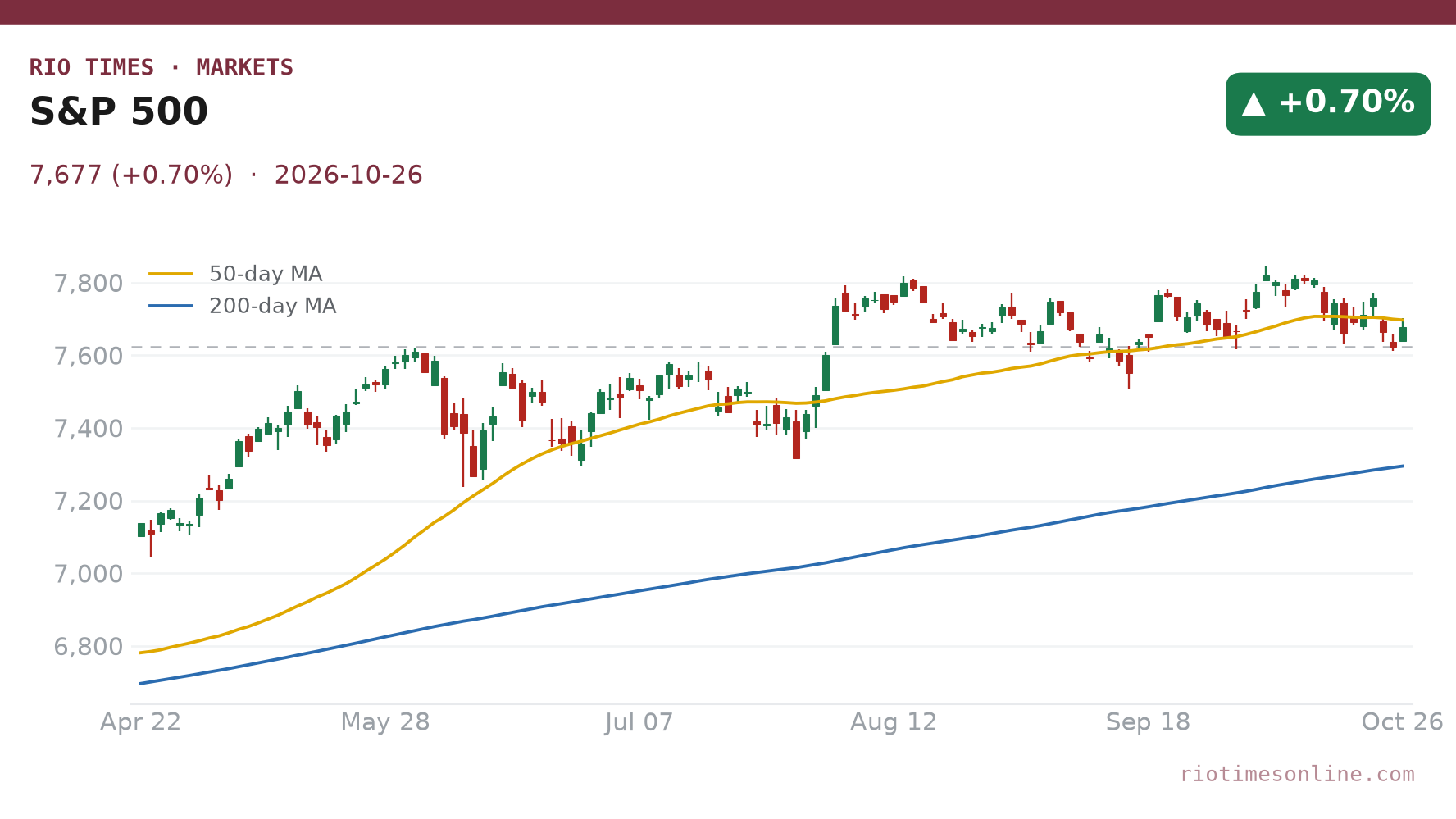Select the "50-day MA" legend label
Viewport: 1456px width, 819px height.
(x=266, y=274)
